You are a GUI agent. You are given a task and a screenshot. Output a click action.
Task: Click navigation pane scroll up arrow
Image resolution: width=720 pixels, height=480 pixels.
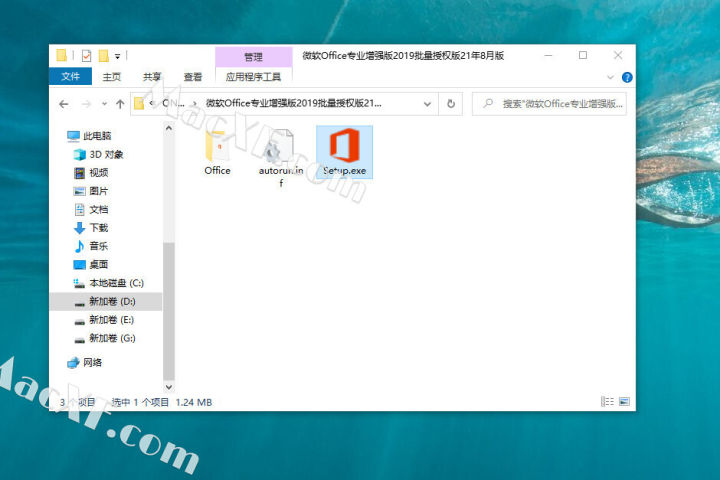click(x=169, y=128)
